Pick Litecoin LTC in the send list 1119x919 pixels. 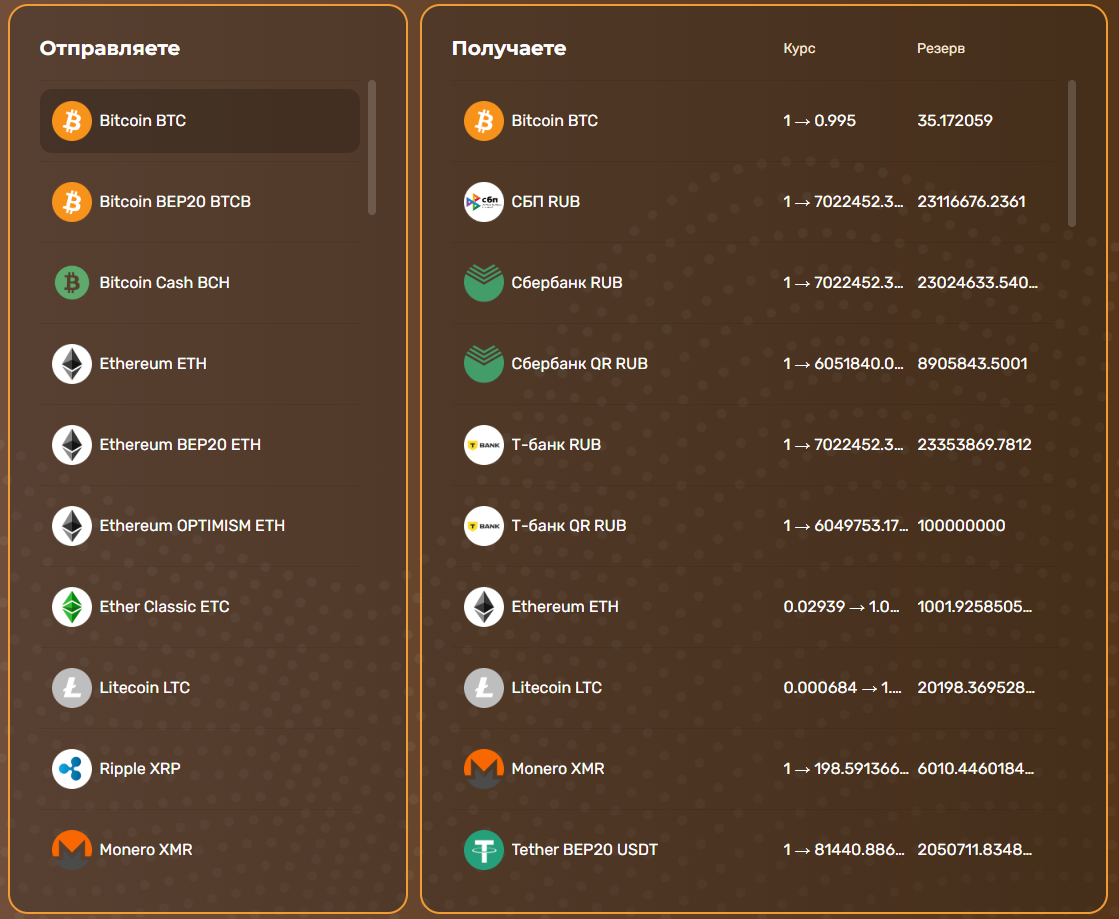tap(200, 688)
